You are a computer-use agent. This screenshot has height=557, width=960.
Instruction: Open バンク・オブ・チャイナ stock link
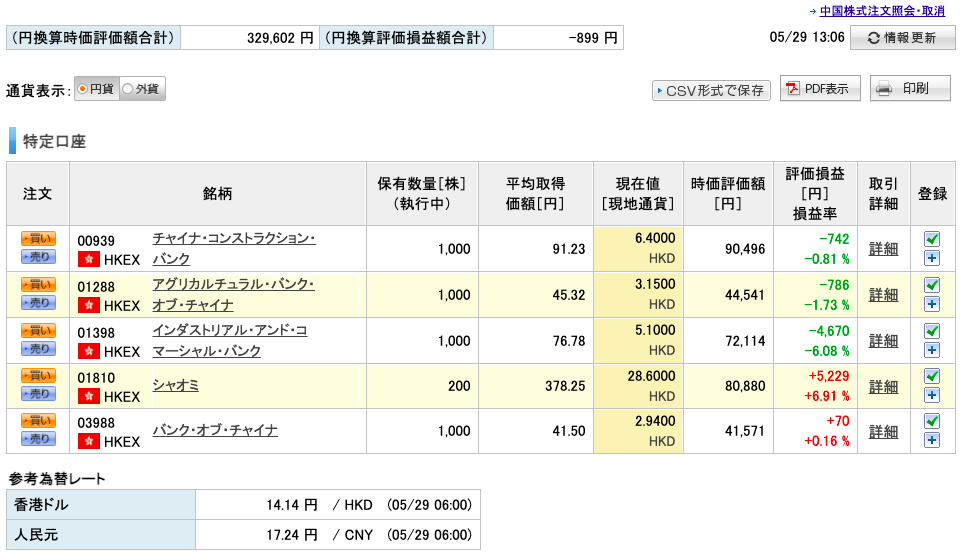215,430
